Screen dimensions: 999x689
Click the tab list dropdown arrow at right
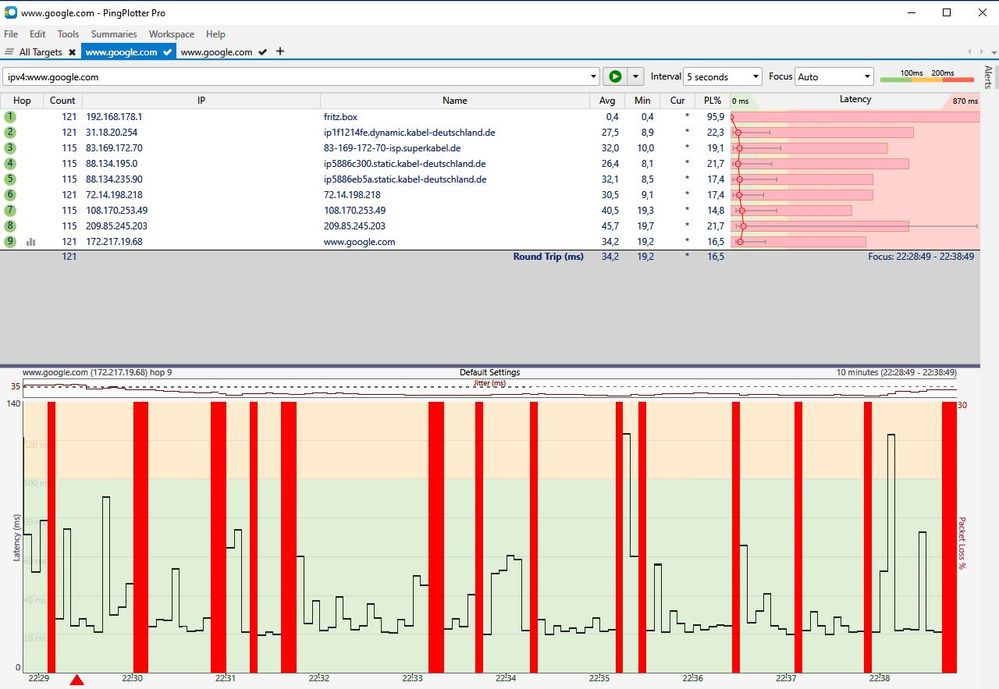[994, 52]
